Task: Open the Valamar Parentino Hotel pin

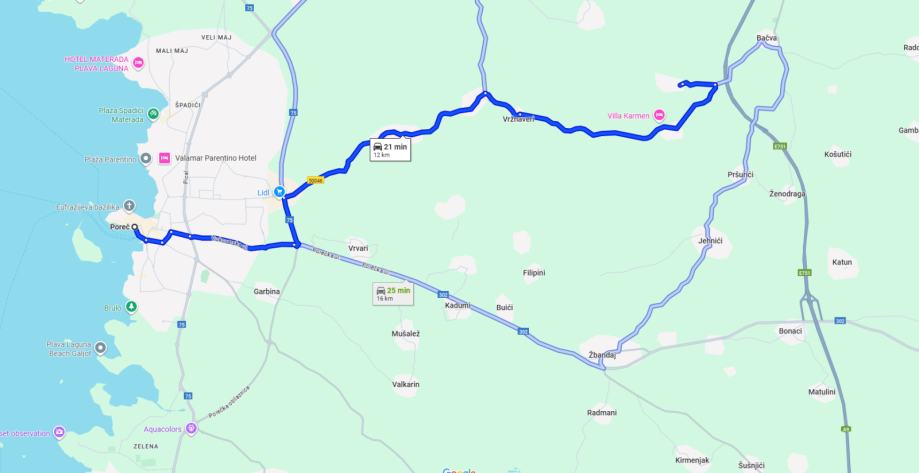Action: (165, 158)
